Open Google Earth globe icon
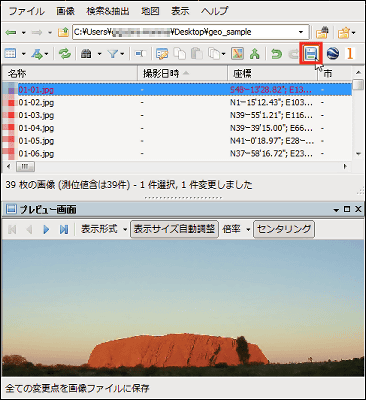Image resolution: width=366 pixels, height=400 pixels. point(333,53)
